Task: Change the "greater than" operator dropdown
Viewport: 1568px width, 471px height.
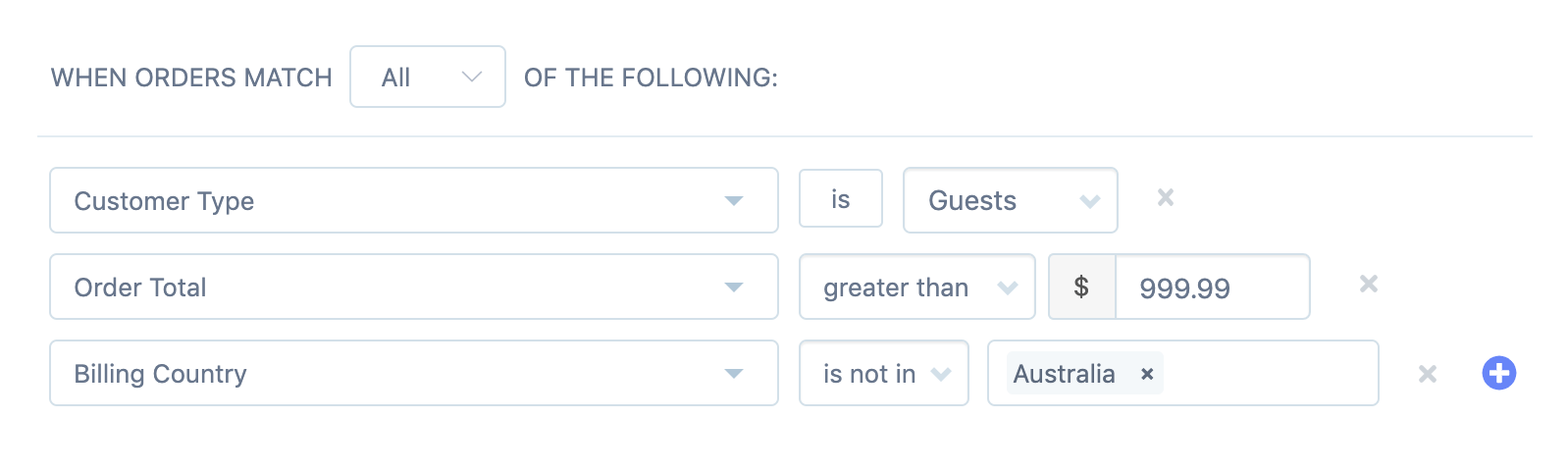Action: pyautogui.click(x=916, y=287)
